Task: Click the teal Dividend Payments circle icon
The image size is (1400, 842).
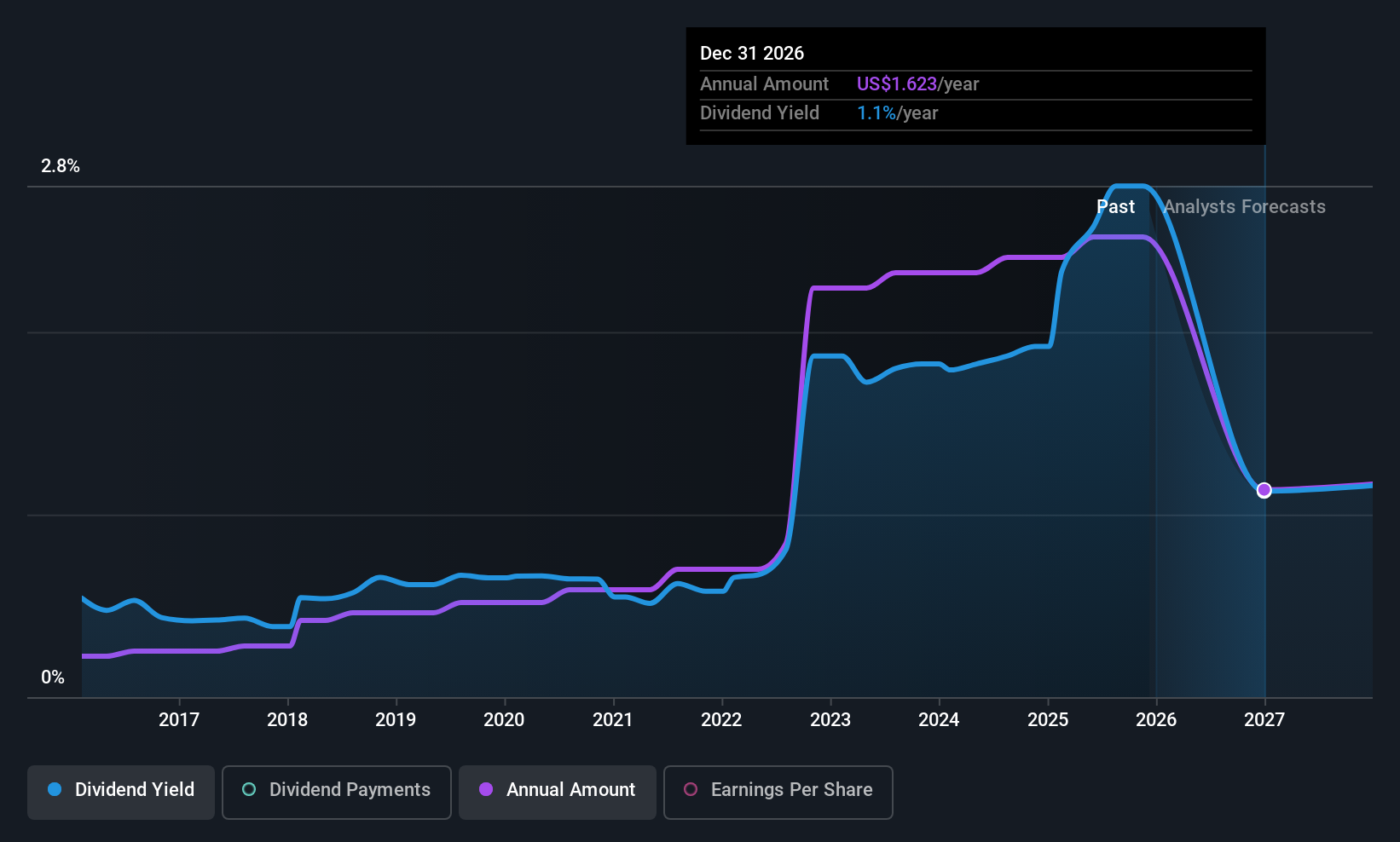Action: click(x=249, y=790)
